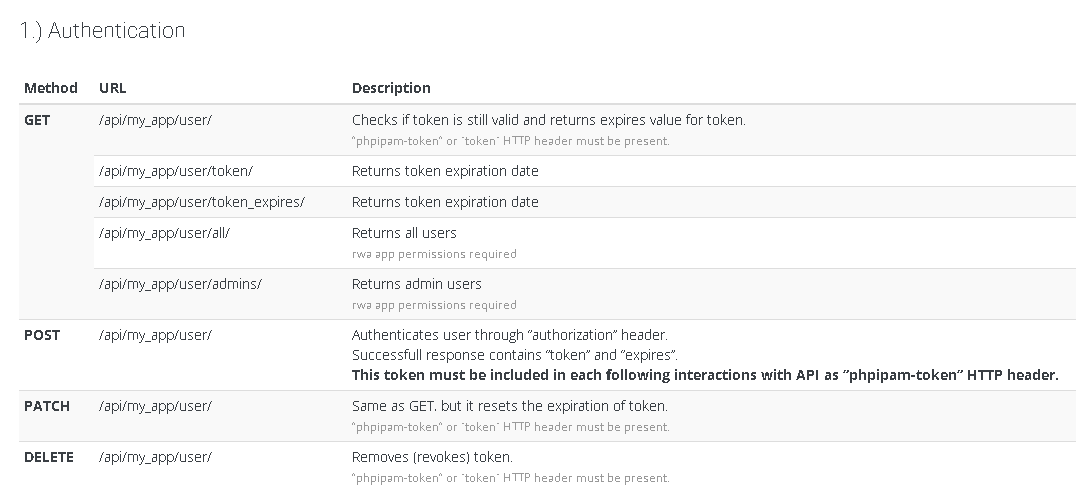Click the "Returns all users" description
This screenshot has width=1076, height=495.
404,233
